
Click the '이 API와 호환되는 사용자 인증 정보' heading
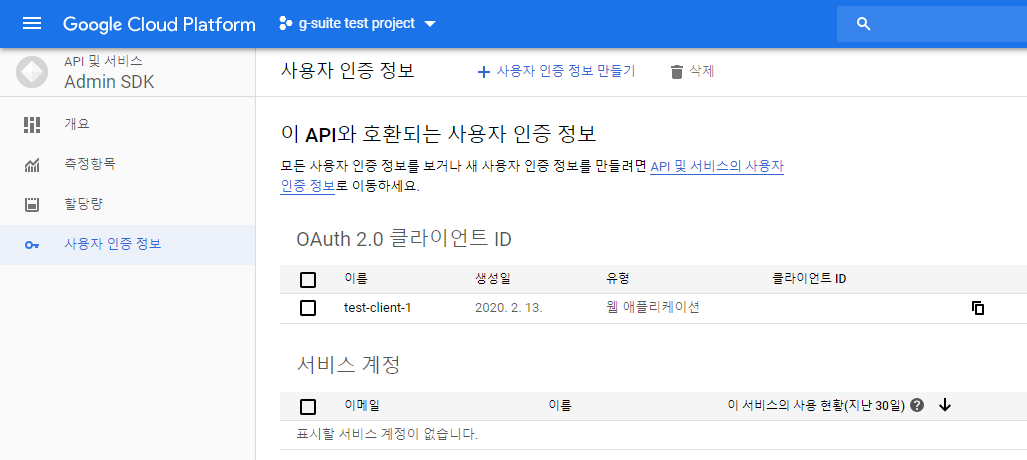pos(438,135)
